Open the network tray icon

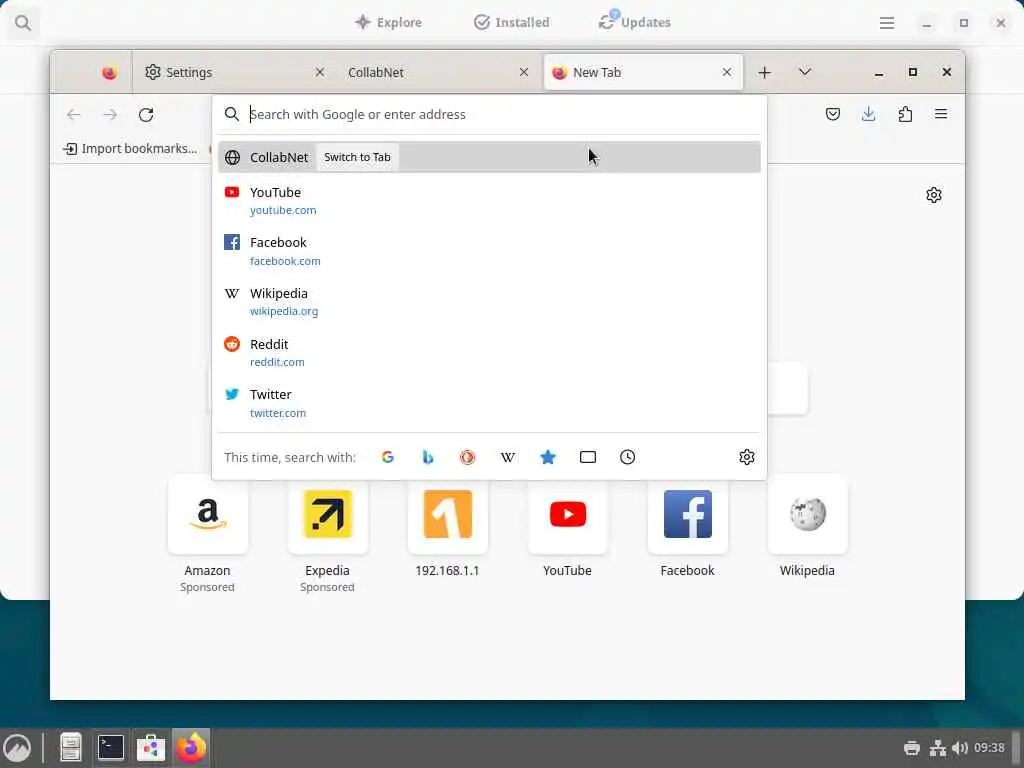tap(938, 748)
